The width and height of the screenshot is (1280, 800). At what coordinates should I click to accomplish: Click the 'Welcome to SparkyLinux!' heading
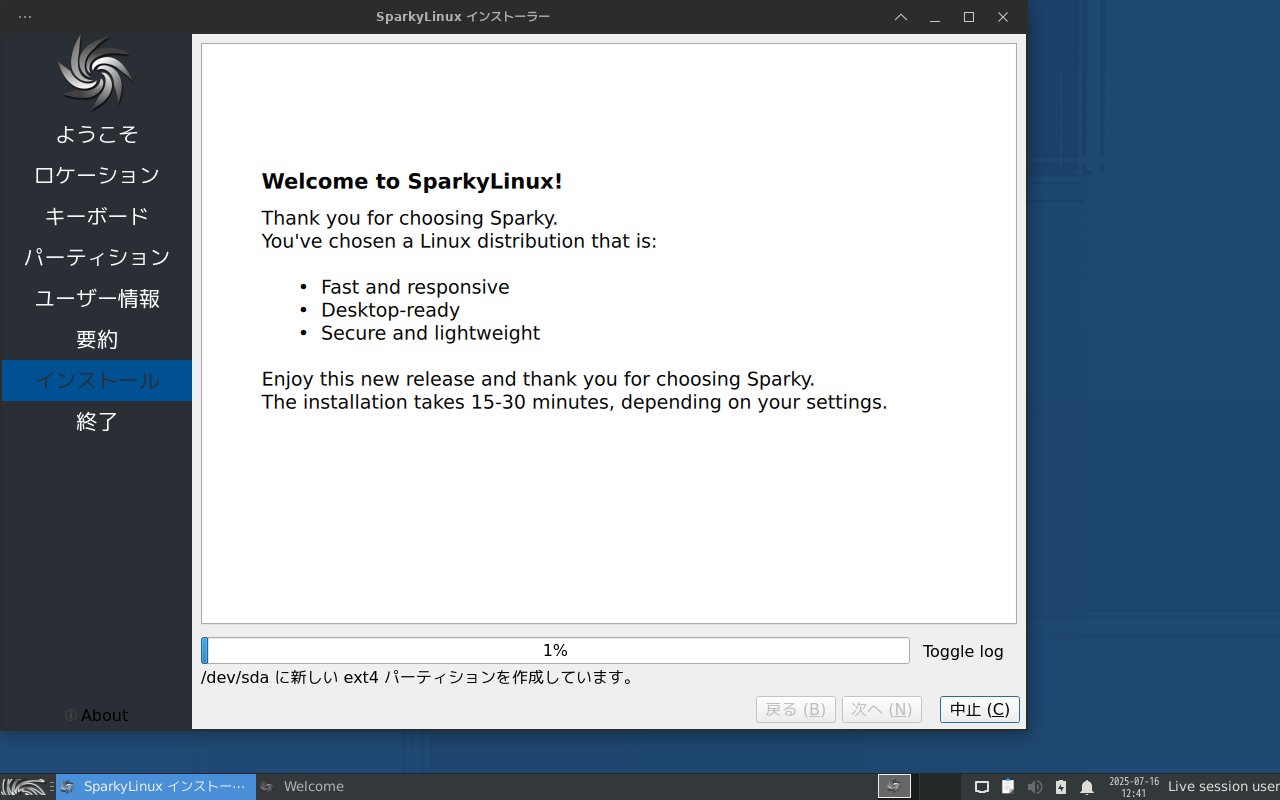coord(412,181)
